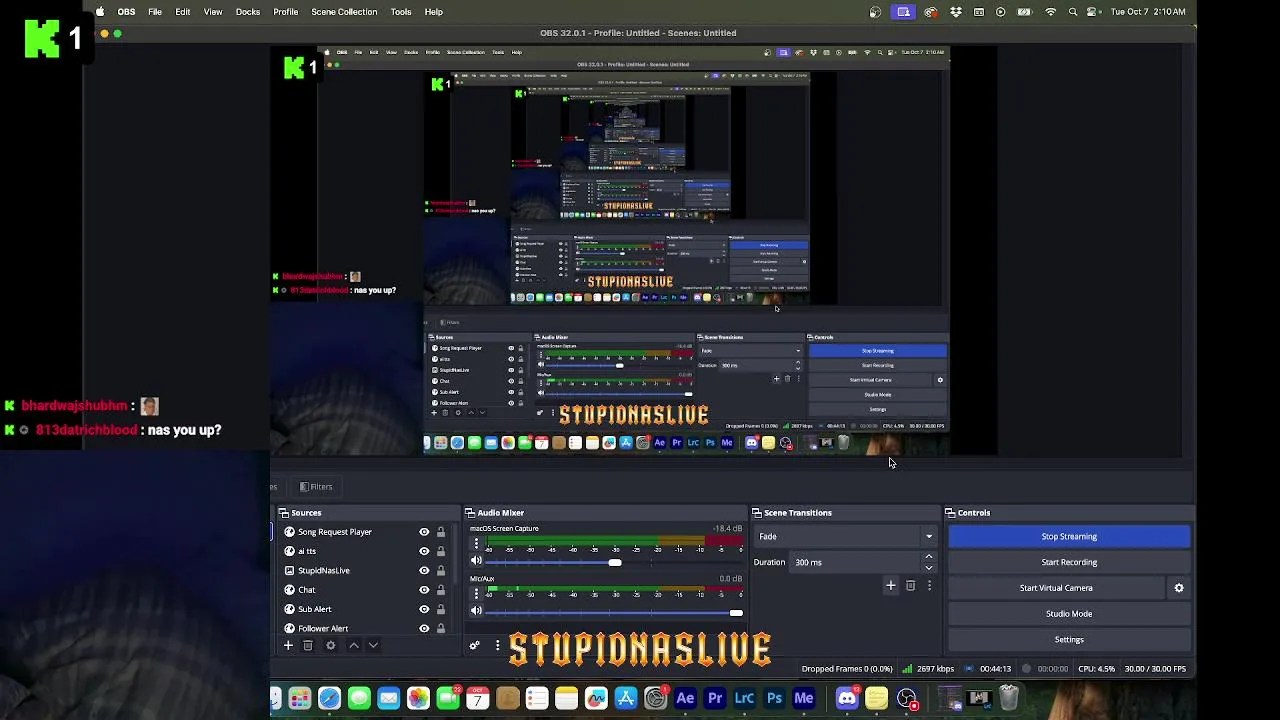Toggle lock on Chat source
Image resolution: width=1280 pixels, height=720 pixels.
(x=440, y=590)
